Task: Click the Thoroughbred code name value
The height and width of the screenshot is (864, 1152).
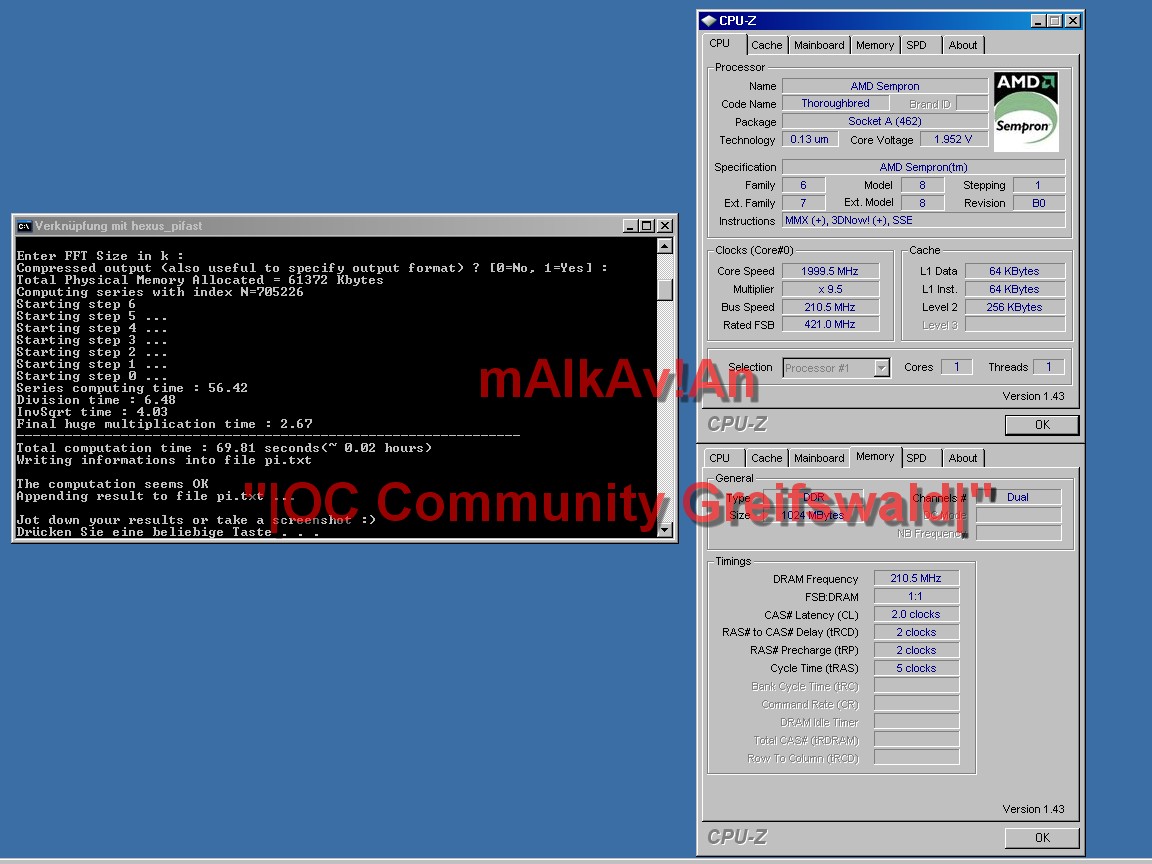Action: click(x=835, y=104)
